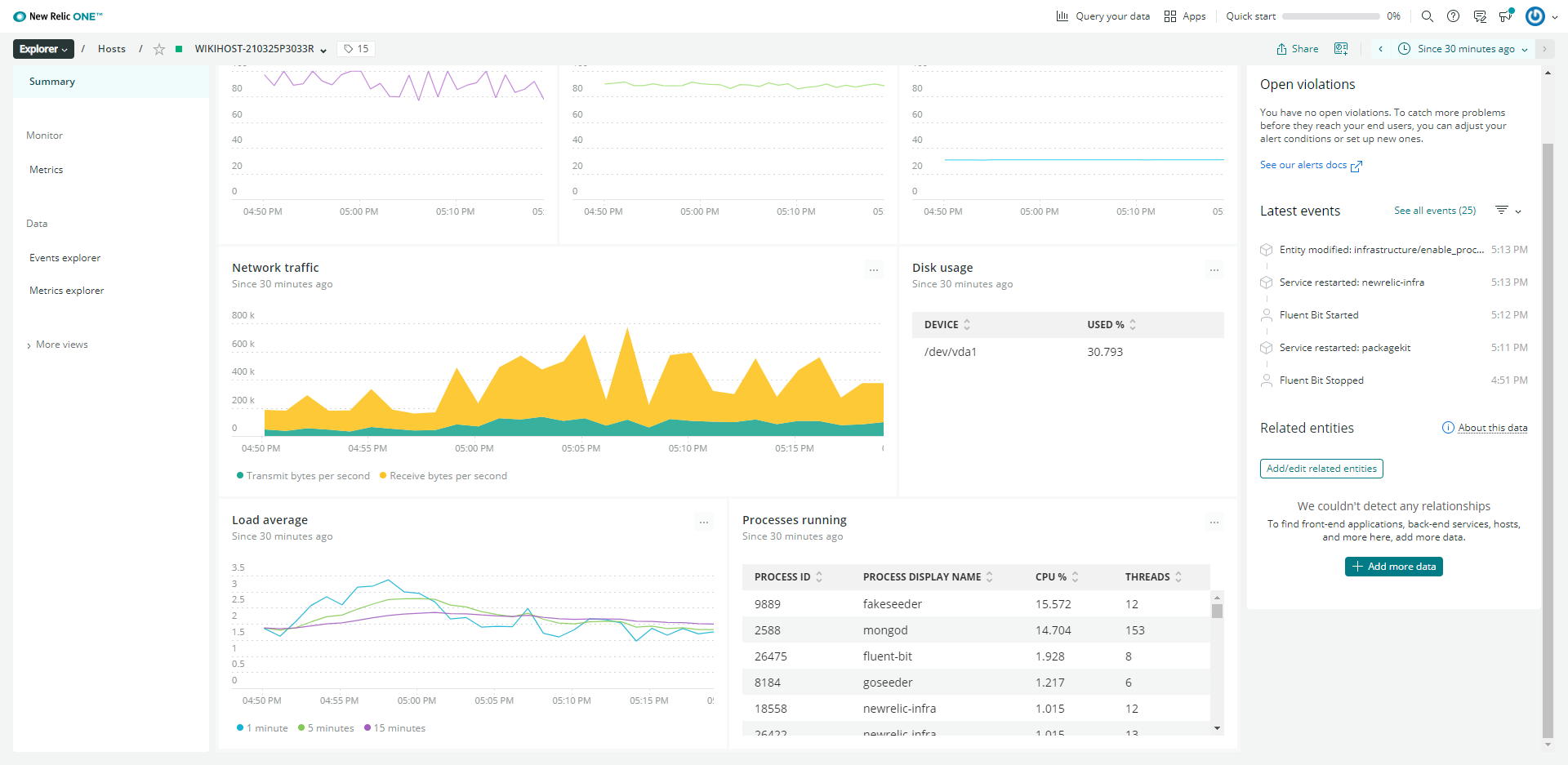Click Quick start progress bar
Viewport: 1568px width, 765px height.
(1330, 16)
